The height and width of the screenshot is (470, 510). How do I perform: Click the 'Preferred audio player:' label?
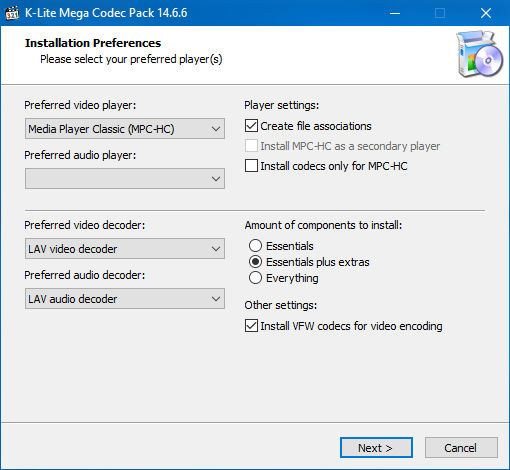[80, 155]
